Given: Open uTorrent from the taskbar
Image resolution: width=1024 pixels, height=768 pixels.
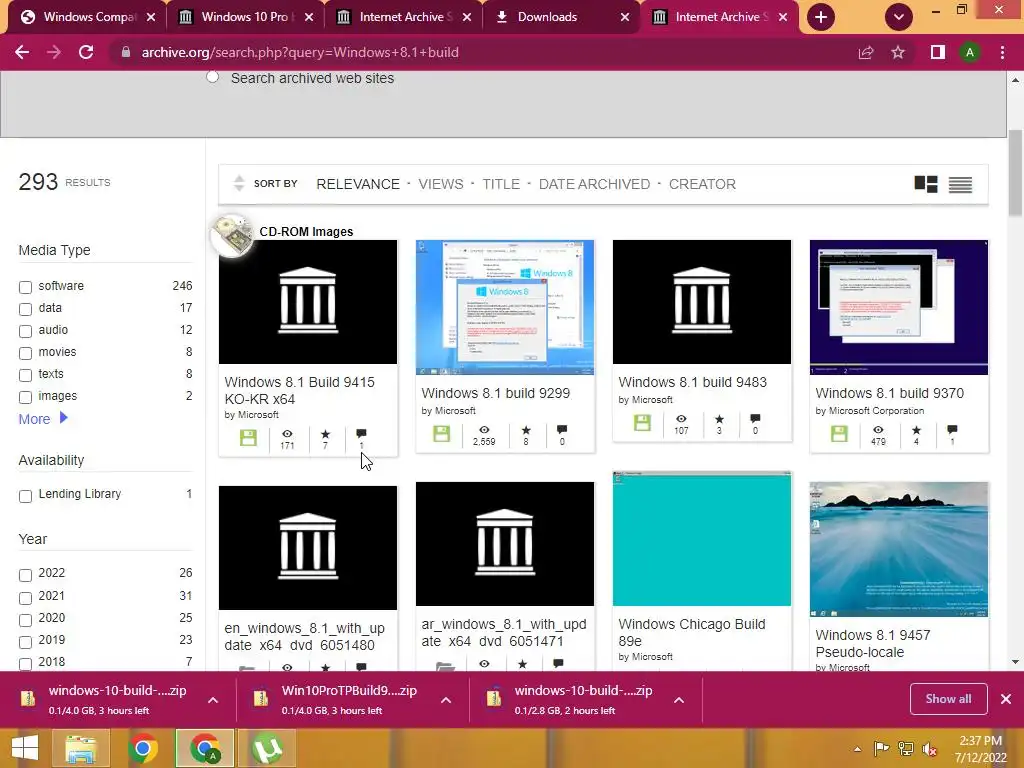Looking at the screenshot, I should (268, 748).
